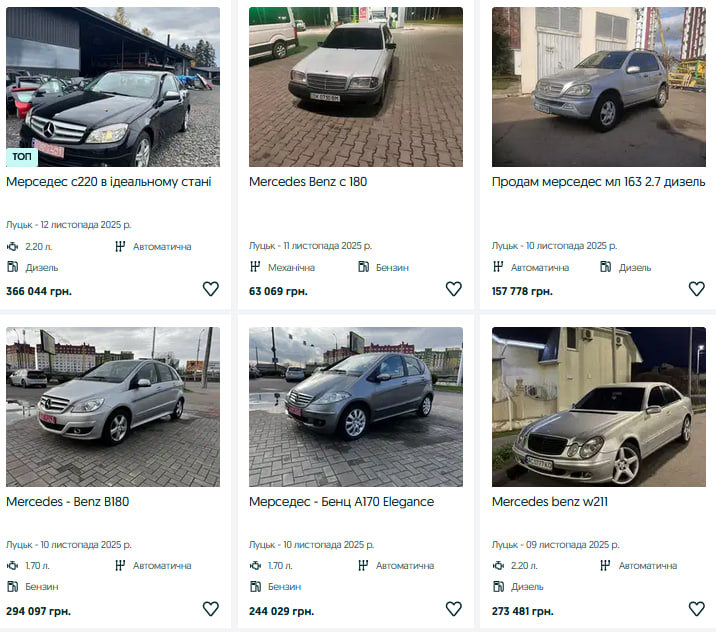Open 'Продам мерседес мл 163 2.7 дизель' link
716x632 pixels.
coord(598,182)
